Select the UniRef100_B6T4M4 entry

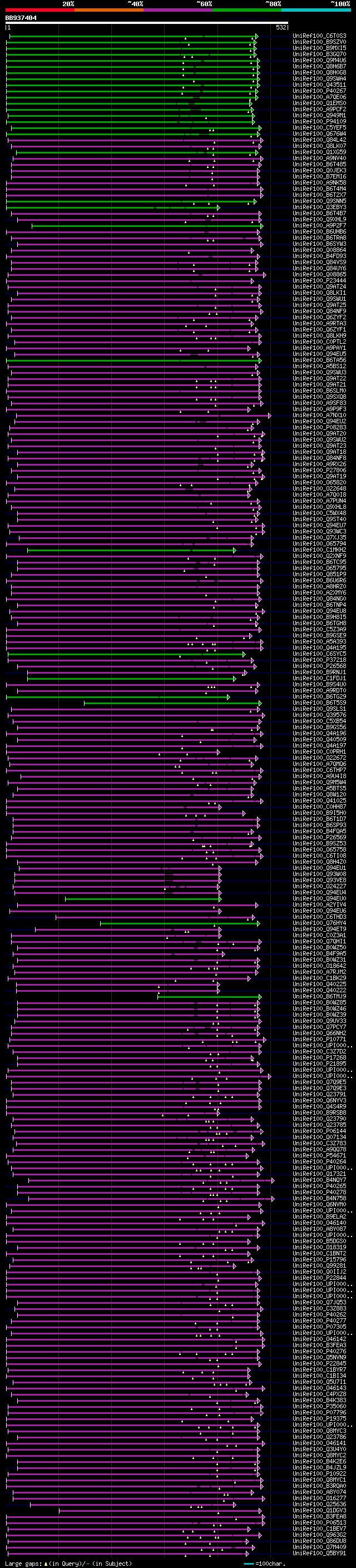tap(319, 189)
